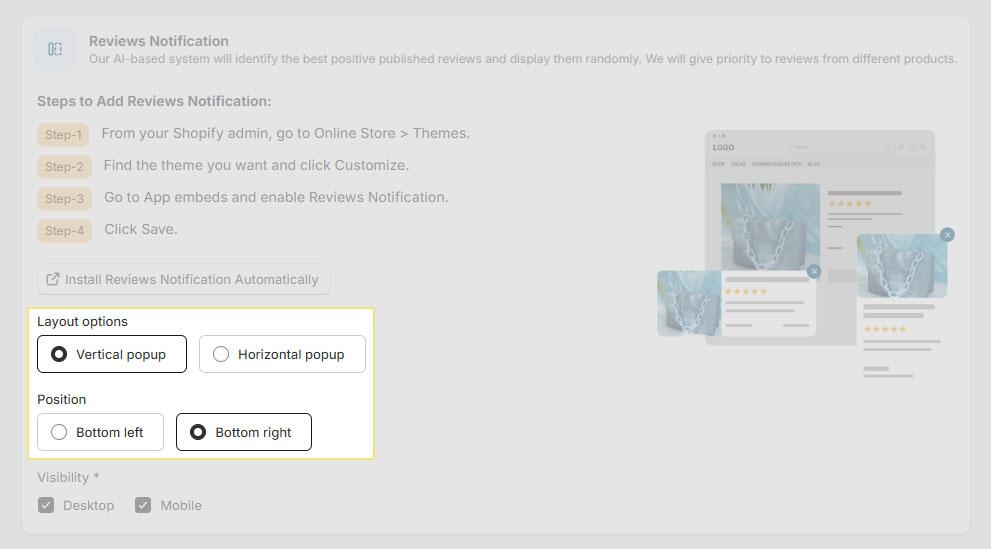This screenshot has width=991, height=549.
Task: Click the LOGO text in preview image
Action: tap(723, 147)
